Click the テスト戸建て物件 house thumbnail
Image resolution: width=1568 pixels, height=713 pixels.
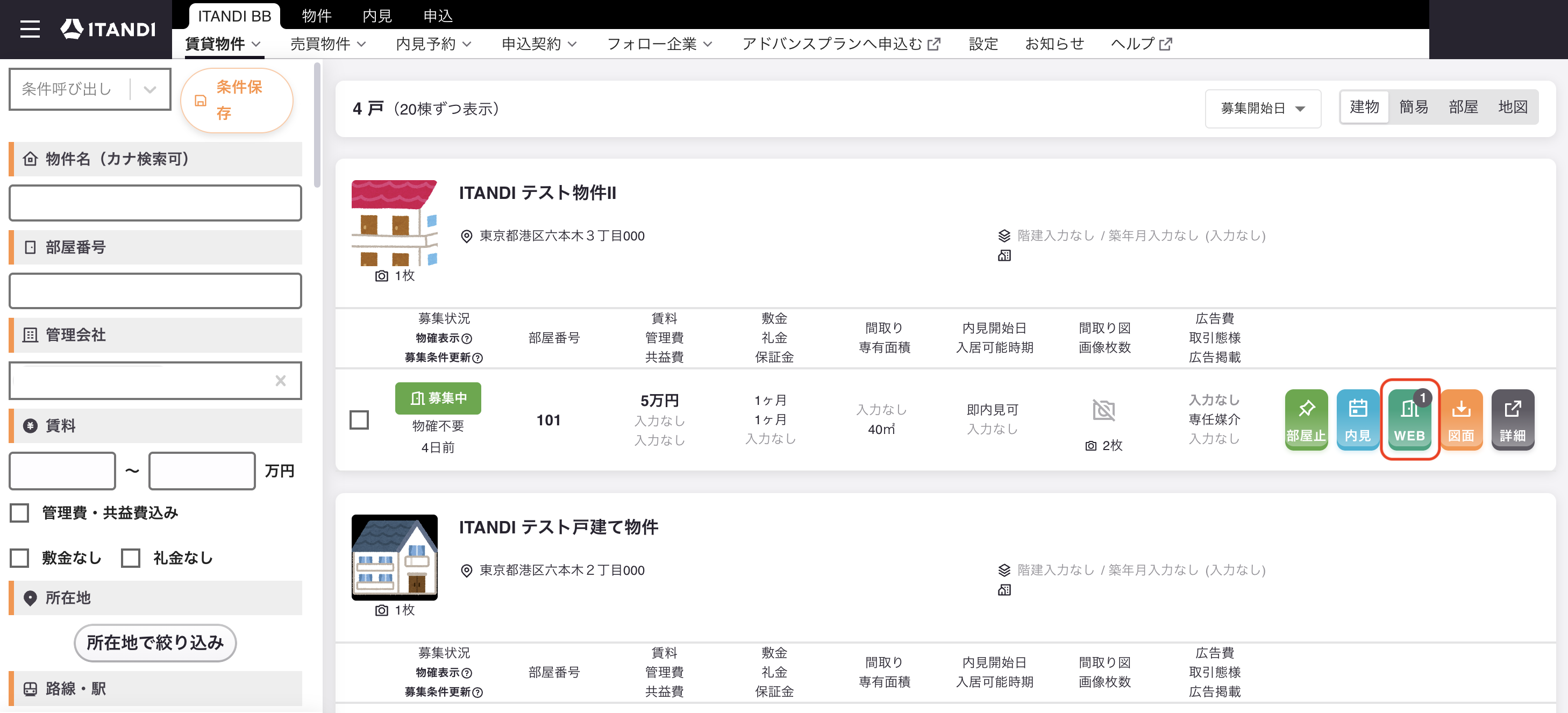point(395,557)
